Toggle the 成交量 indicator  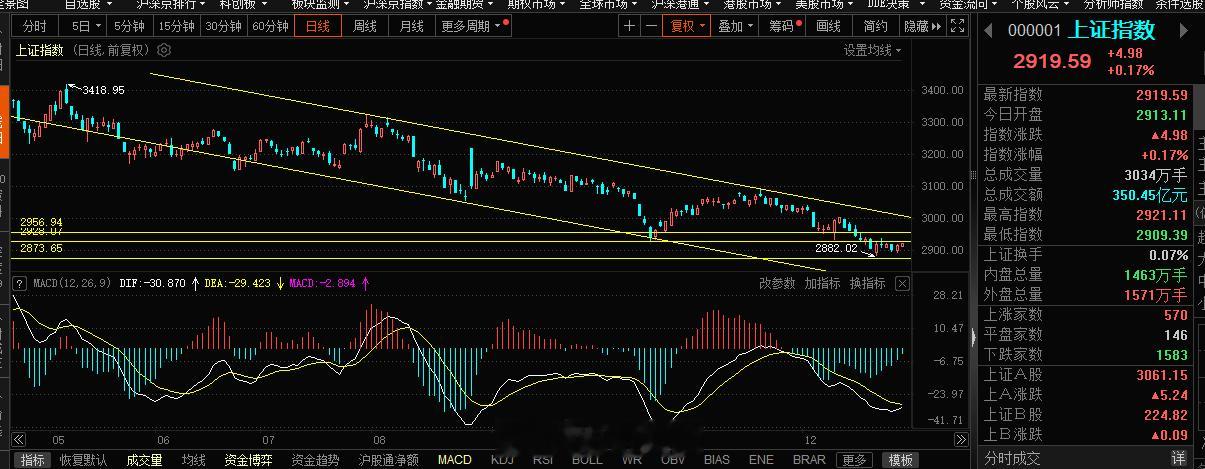[x=144, y=460]
